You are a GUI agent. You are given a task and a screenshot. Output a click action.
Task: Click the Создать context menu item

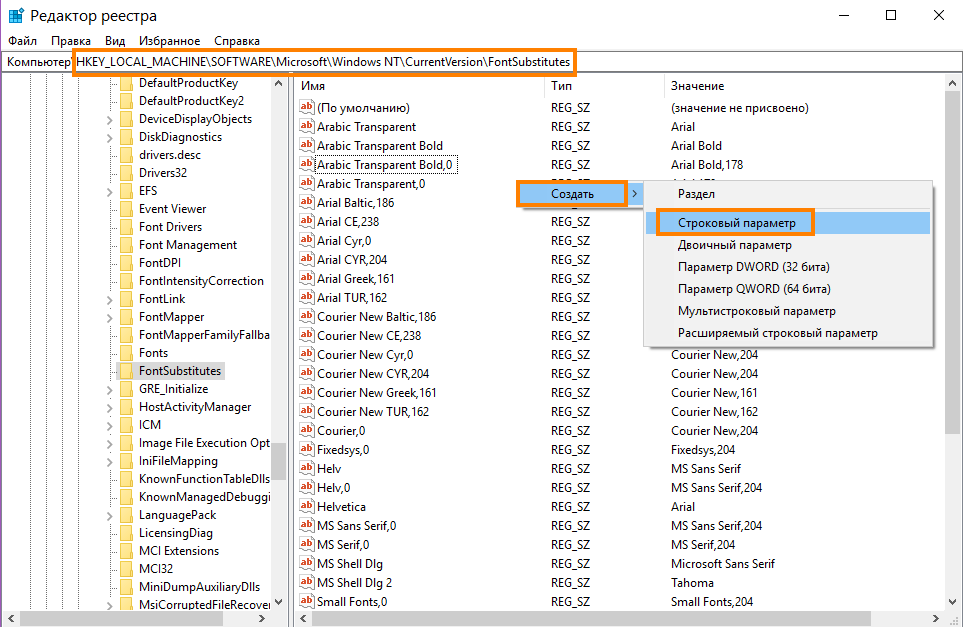tap(580, 193)
